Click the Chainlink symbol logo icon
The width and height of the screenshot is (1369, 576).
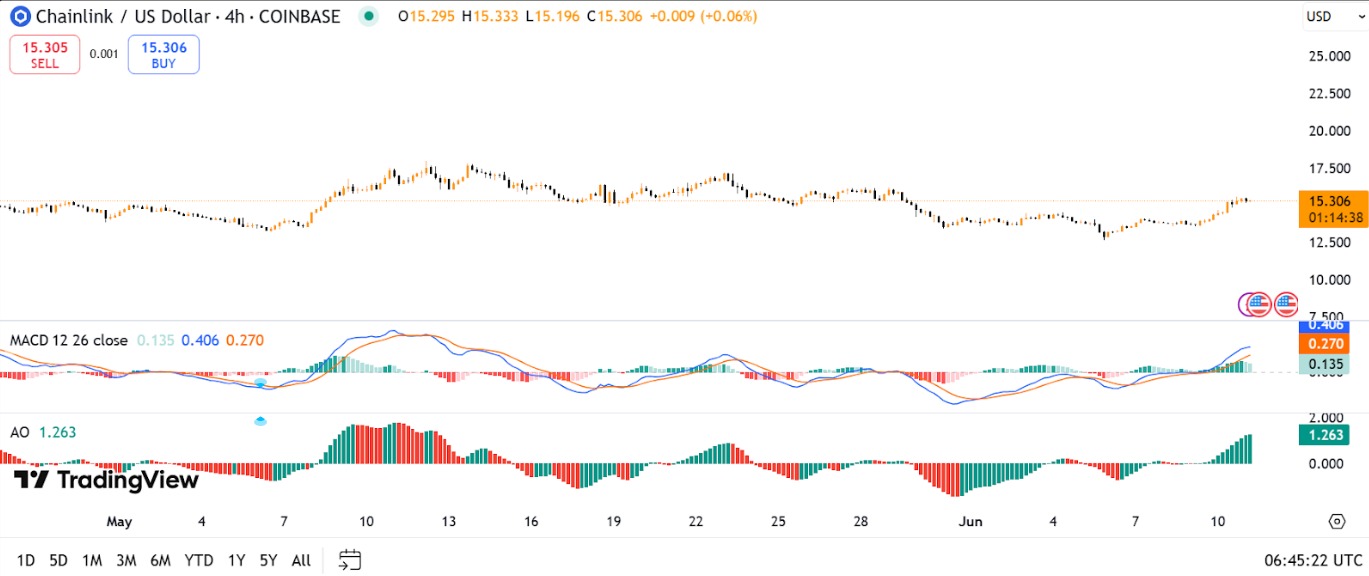click(19, 16)
